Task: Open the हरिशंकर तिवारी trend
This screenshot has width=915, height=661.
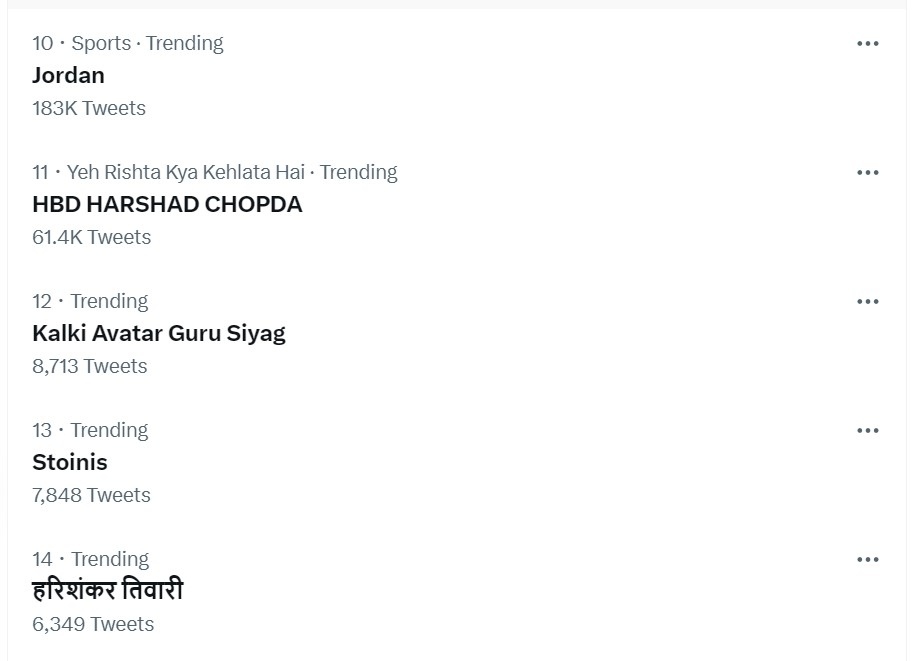Action: [x=107, y=590]
